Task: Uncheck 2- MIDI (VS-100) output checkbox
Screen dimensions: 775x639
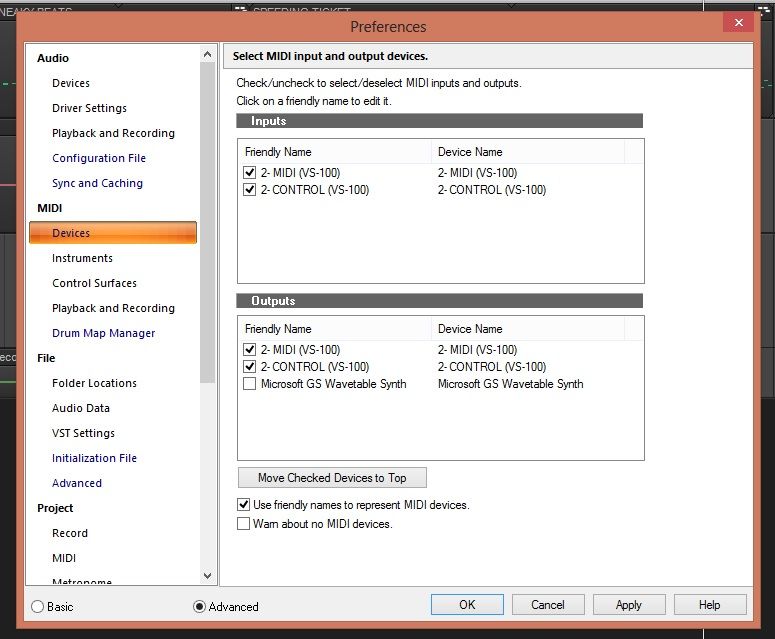Action: pos(250,350)
